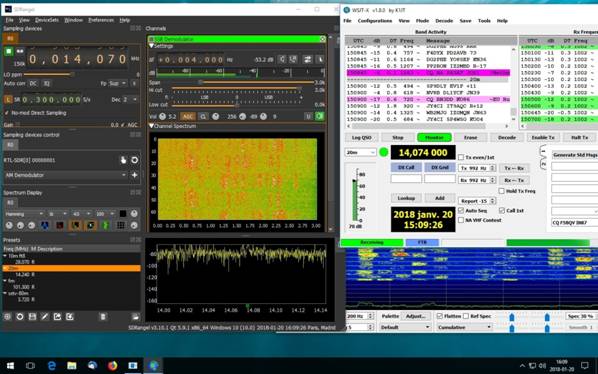Viewport: 598px width, 374px height.
Task: Click the green Monitor button
Action: point(434,137)
